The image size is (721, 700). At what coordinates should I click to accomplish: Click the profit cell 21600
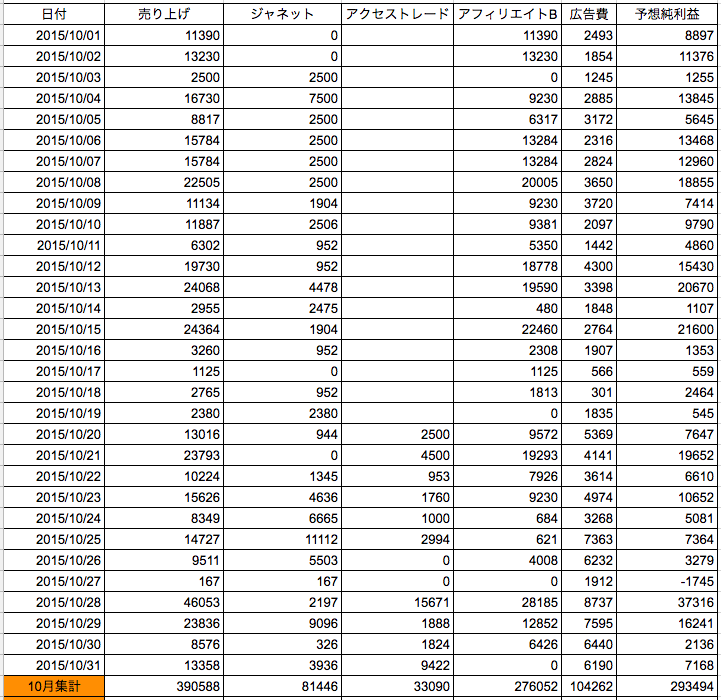pyautogui.click(x=667, y=329)
